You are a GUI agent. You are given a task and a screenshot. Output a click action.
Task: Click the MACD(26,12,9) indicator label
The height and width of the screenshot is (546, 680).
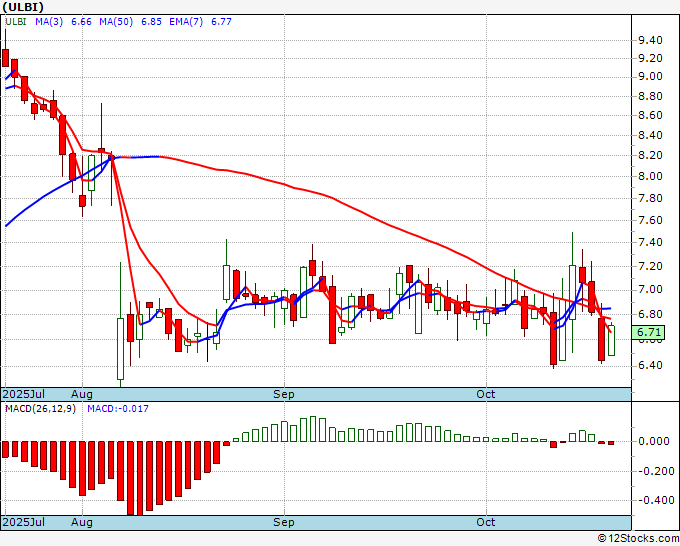[x=40, y=409]
